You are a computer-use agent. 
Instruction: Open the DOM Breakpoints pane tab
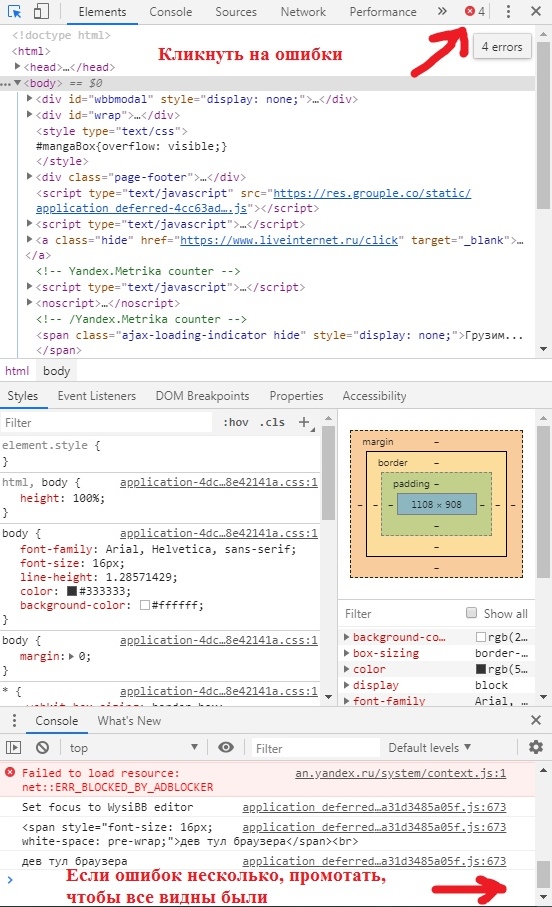203,396
